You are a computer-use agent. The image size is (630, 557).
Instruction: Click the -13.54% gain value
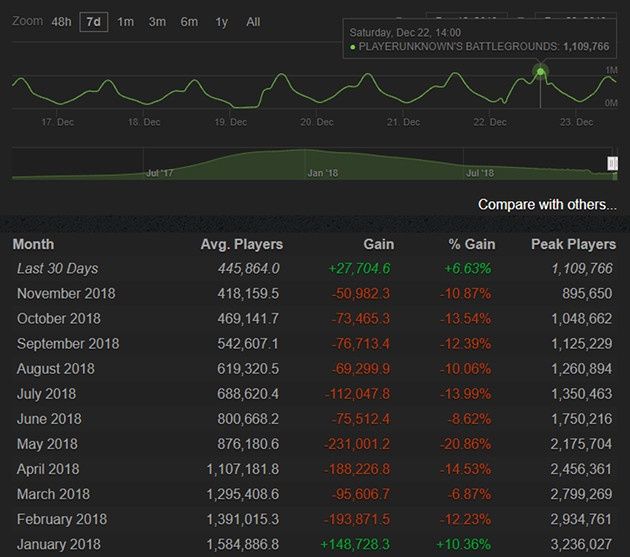465,319
